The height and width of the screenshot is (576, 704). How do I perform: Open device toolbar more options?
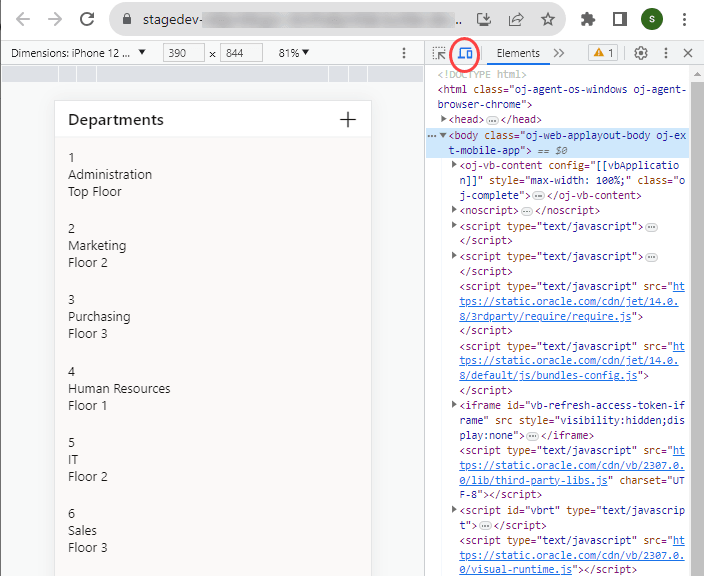point(404,53)
